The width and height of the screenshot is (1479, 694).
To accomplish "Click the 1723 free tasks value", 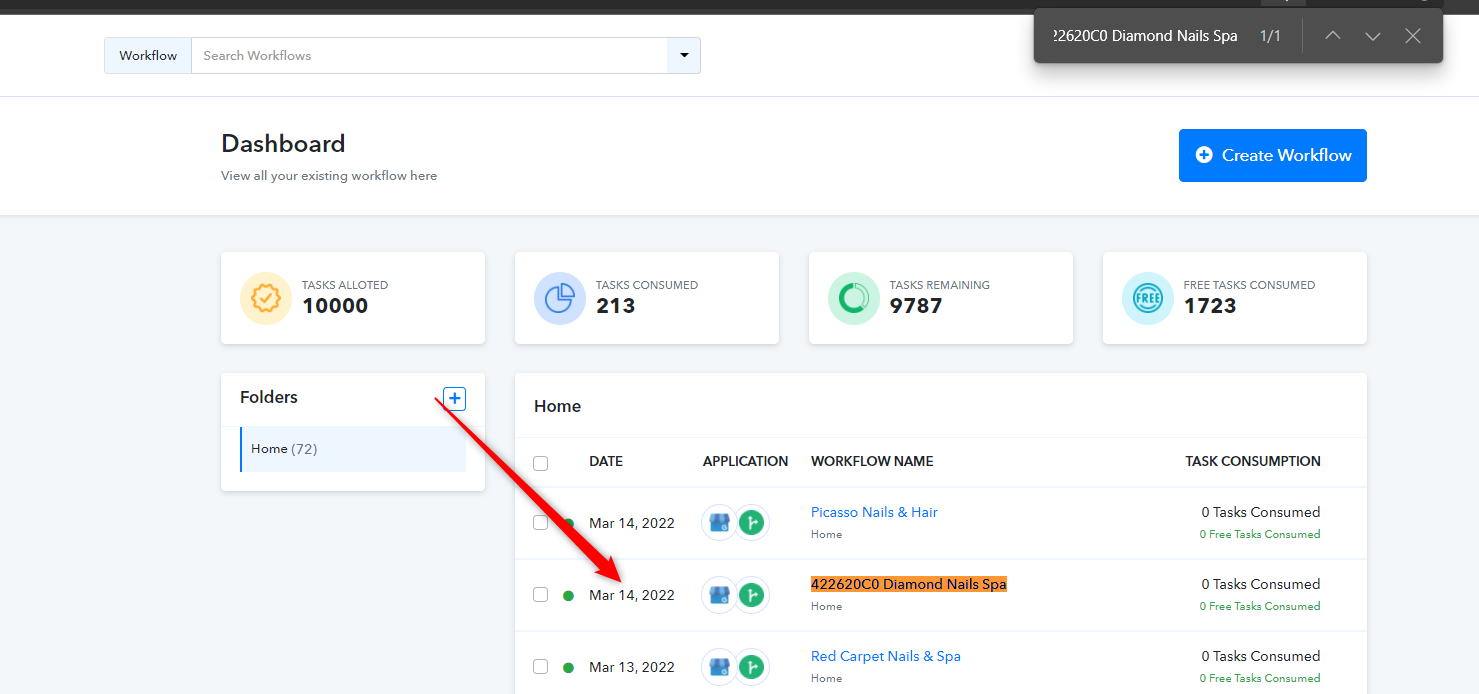I will click(x=1210, y=306).
